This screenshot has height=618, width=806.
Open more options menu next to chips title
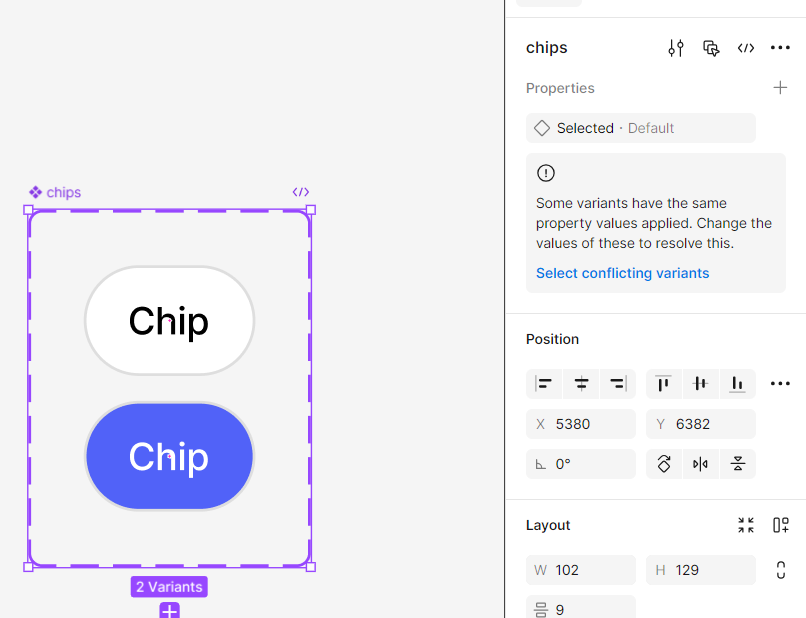(780, 48)
